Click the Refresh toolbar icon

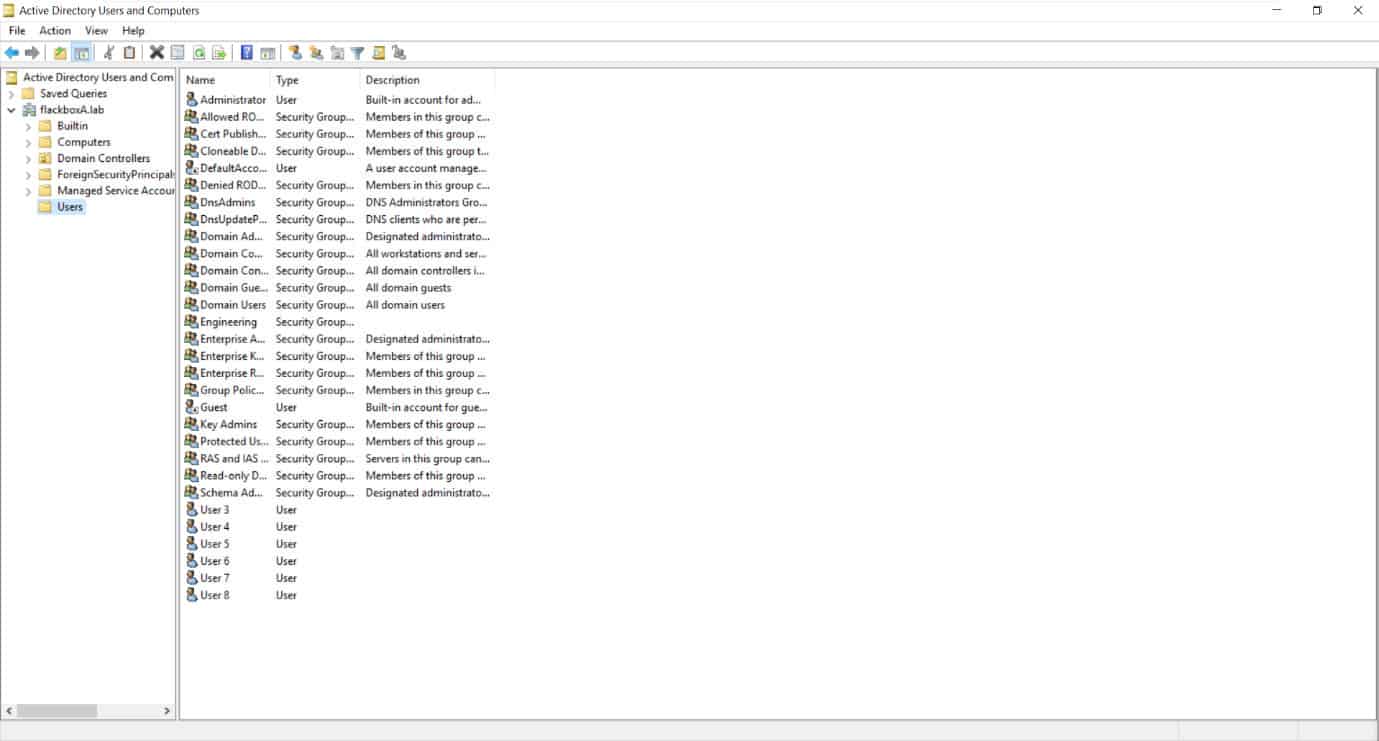199,53
